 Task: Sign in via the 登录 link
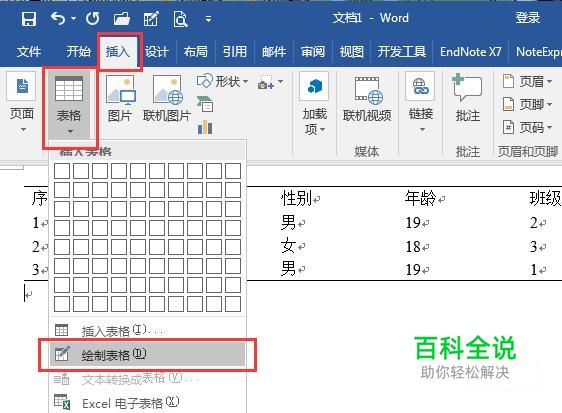(528, 18)
